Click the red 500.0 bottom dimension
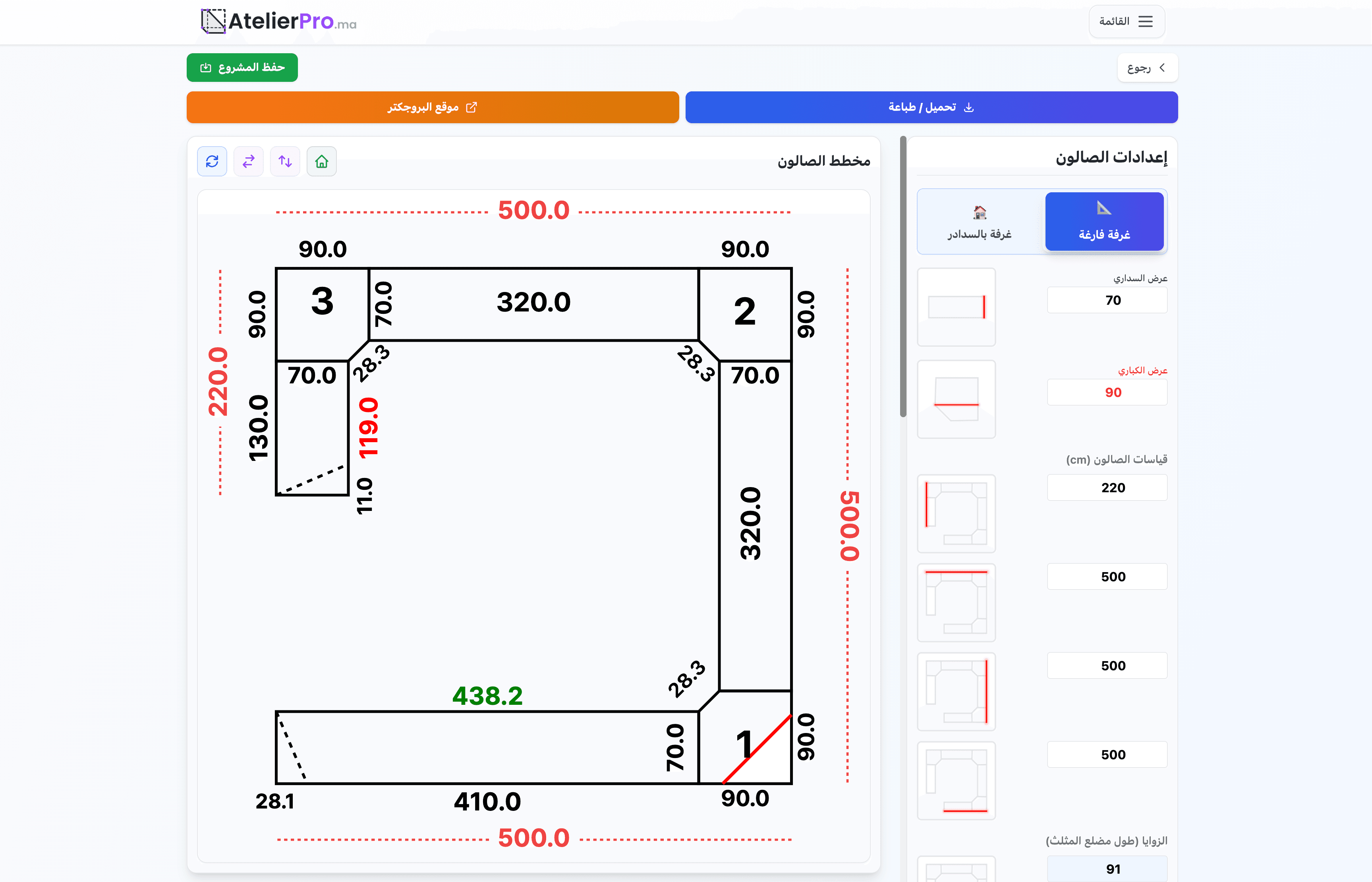 (x=534, y=838)
